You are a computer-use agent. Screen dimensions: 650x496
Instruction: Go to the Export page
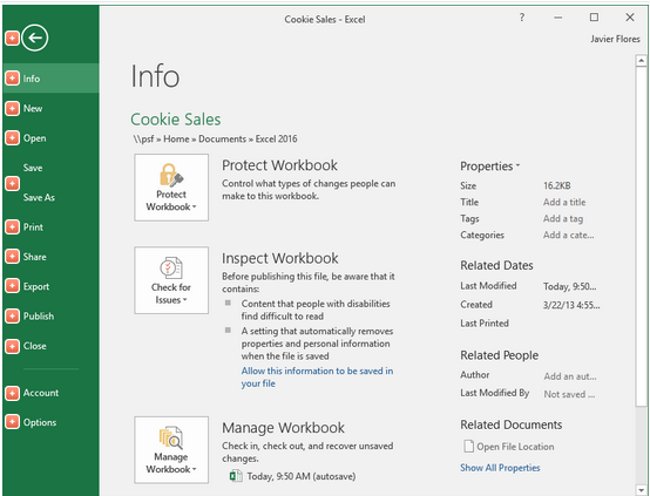click(x=36, y=286)
